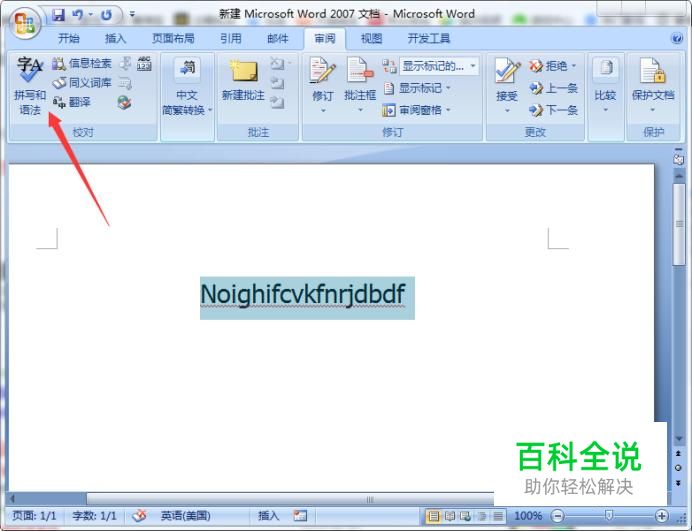Open the 开发工具 tab
Screen dimensions: 692x531
(x=429, y=39)
